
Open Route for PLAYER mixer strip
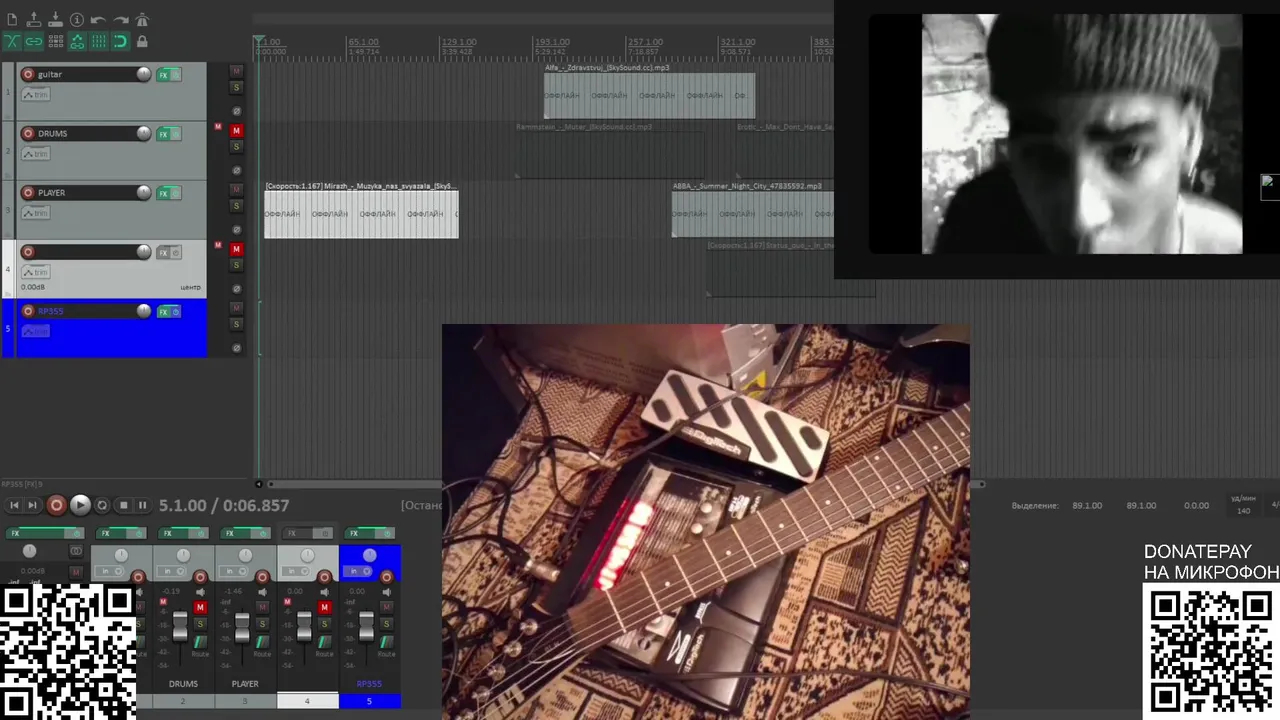pyautogui.click(x=262, y=644)
